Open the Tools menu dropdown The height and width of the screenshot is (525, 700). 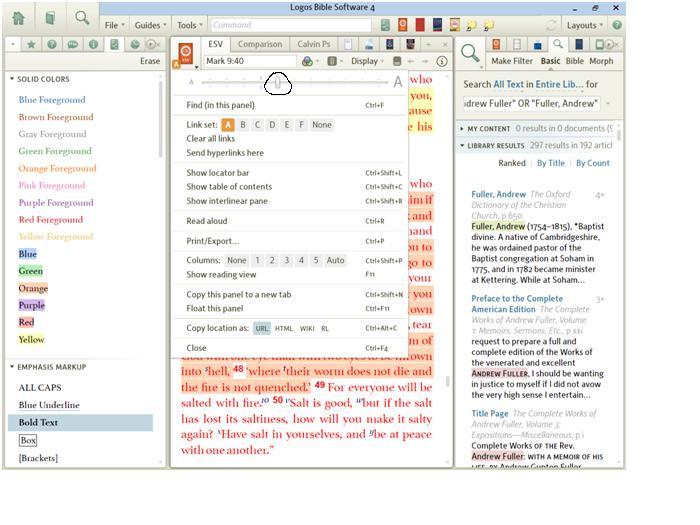[190, 25]
